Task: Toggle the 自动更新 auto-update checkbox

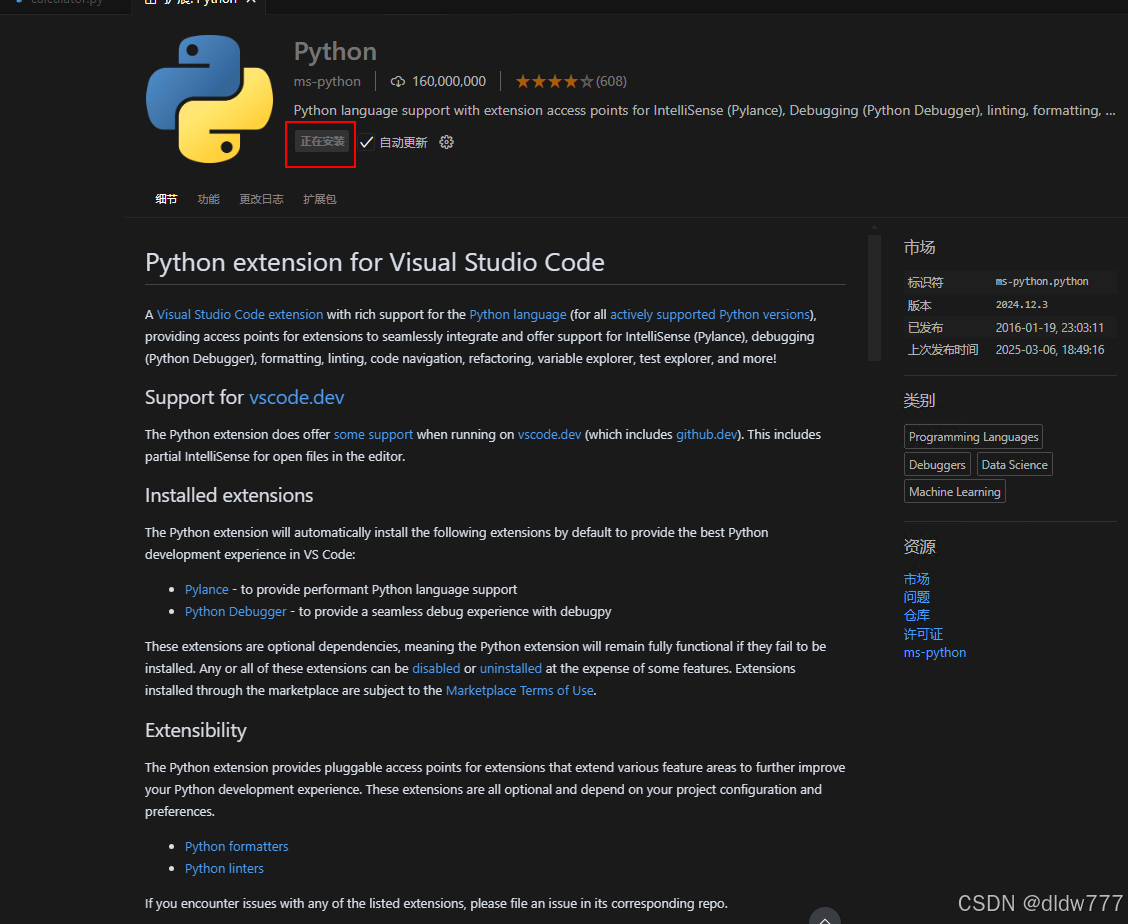Action: click(x=367, y=142)
